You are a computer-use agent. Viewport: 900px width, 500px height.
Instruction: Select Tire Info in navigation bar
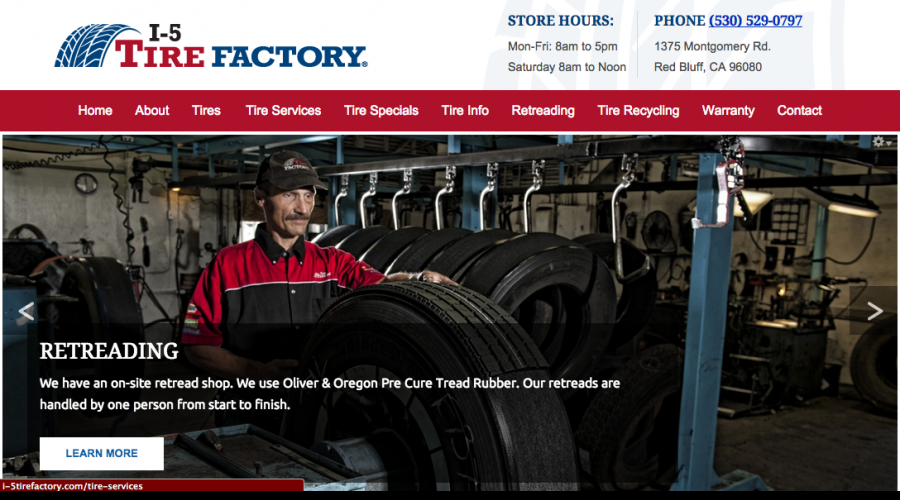click(465, 110)
